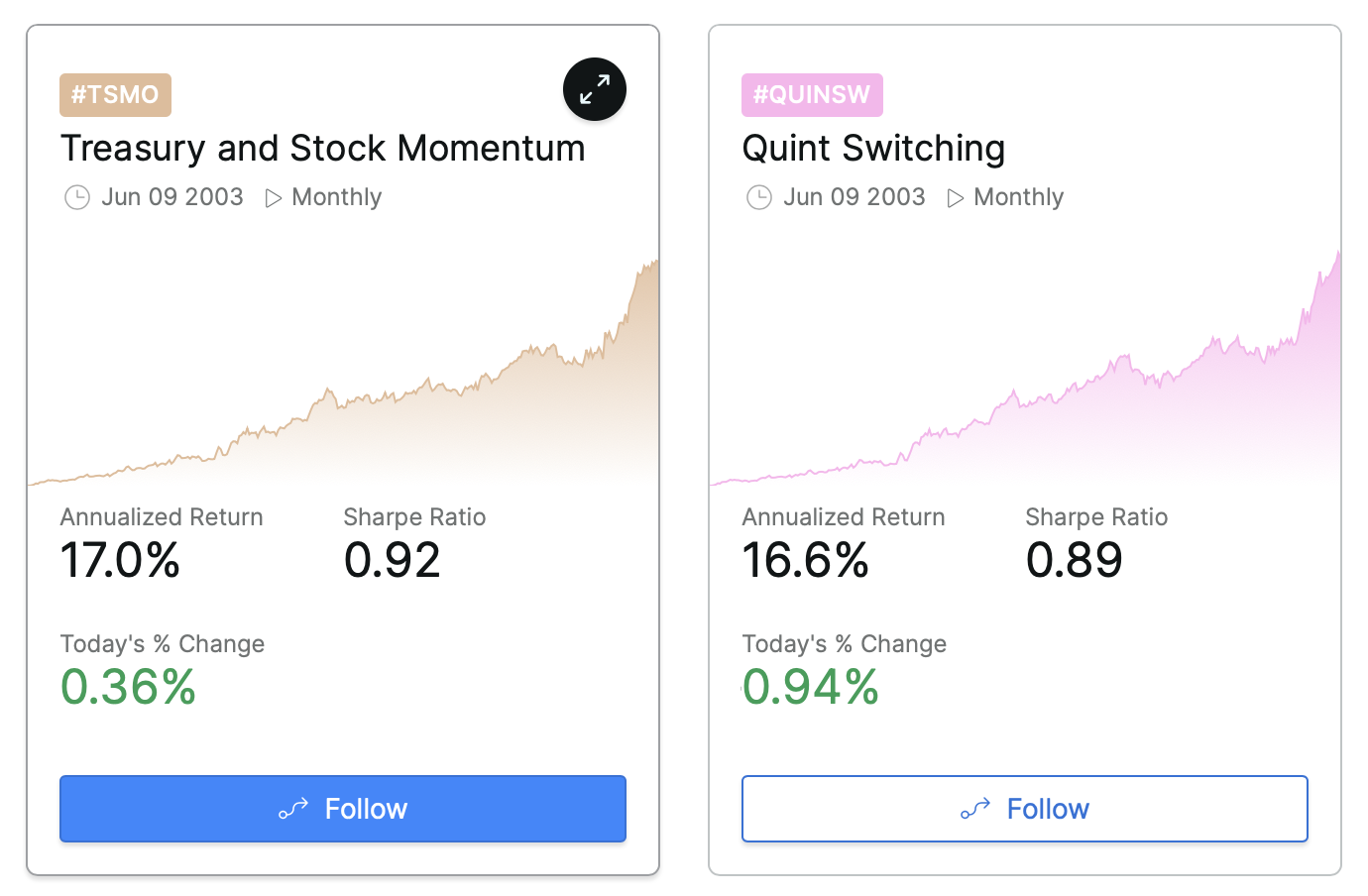The height and width of the screenshot is (896, 1368).
Task: Click the #QUINSW pink tag badge
Action: [812, 95]
